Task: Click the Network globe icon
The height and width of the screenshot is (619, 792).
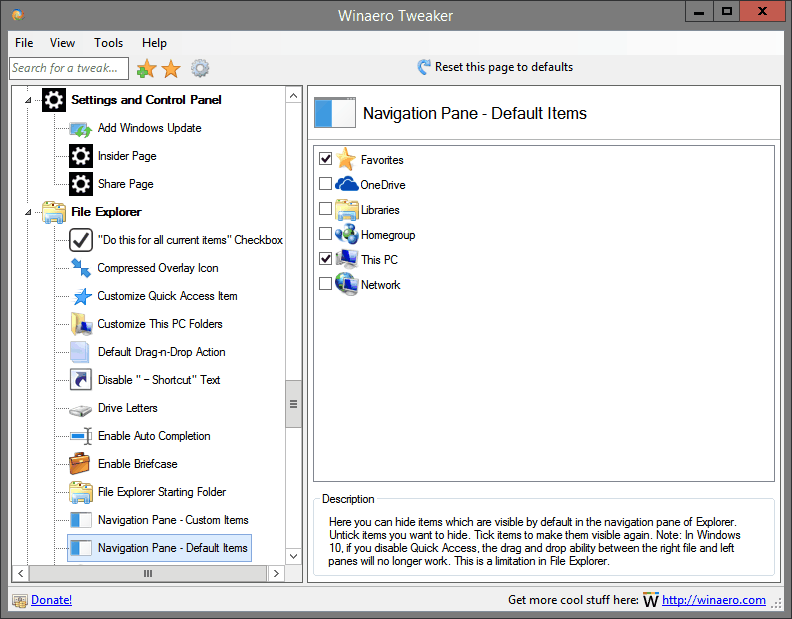Action: point(346,284)
